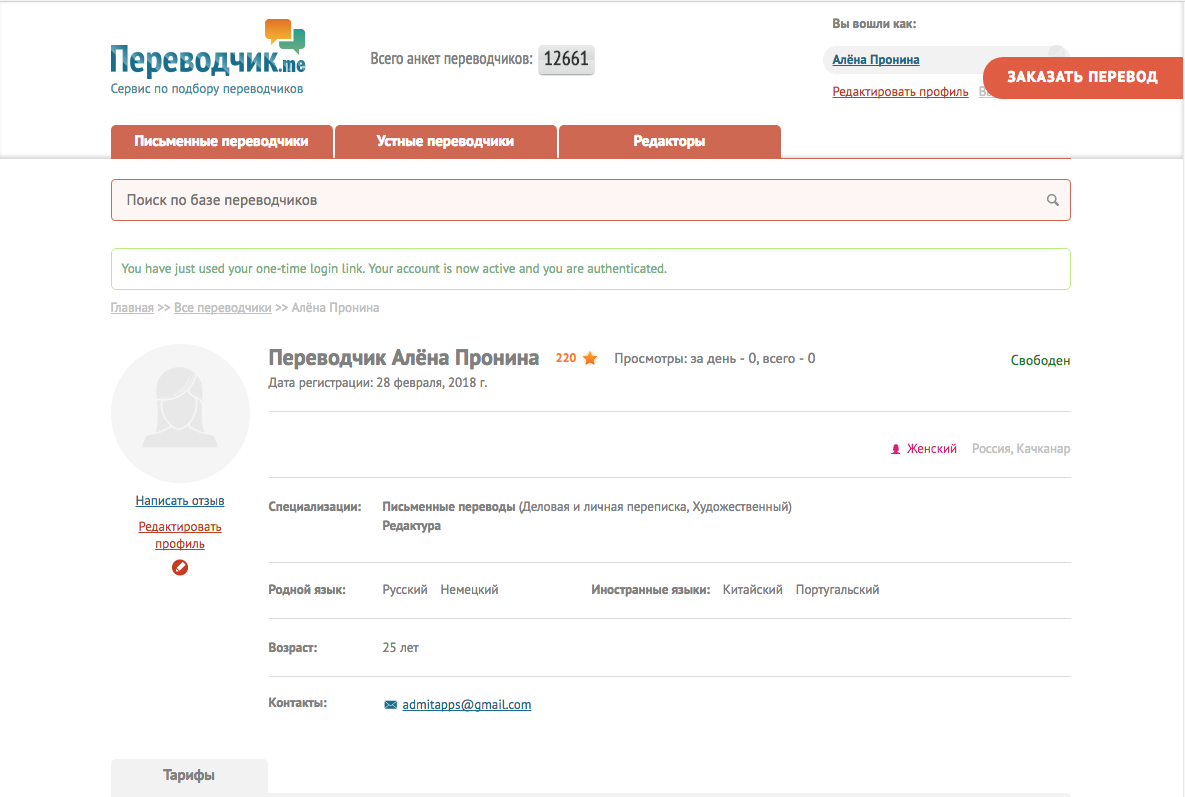Click the red pencil edit profile icon
This screenshot has height=797, width=1185.
click(x=180, y=567)
